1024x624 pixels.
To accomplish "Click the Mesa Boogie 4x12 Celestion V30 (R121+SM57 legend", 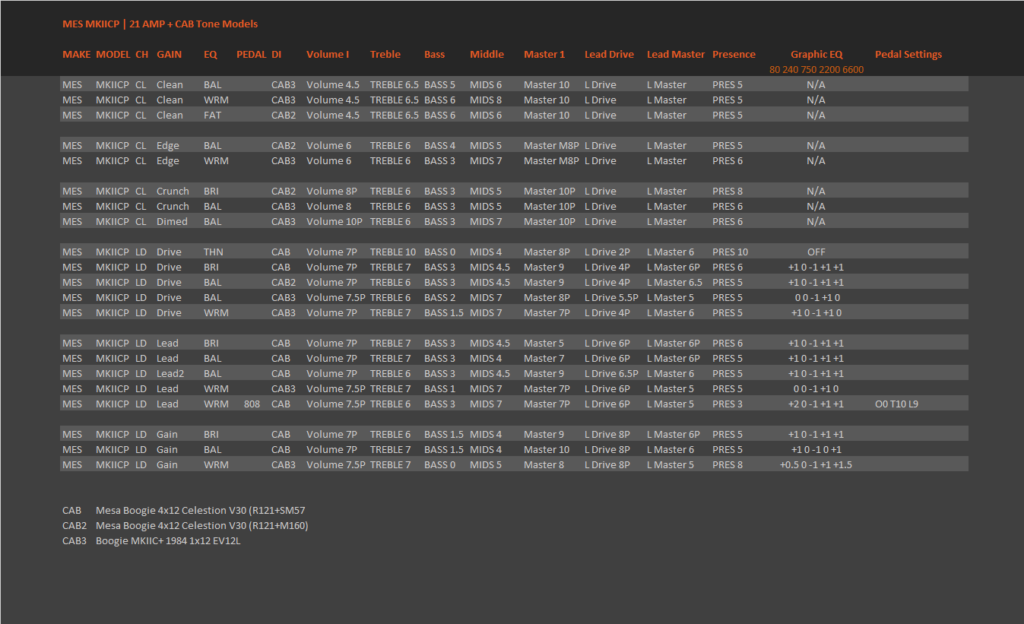I will click(200, 510).
